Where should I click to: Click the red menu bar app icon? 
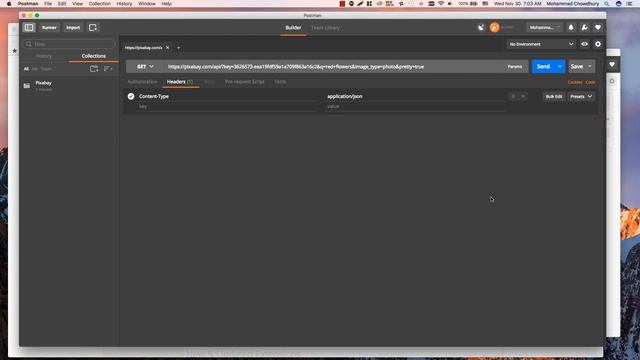tap(342, 4)
